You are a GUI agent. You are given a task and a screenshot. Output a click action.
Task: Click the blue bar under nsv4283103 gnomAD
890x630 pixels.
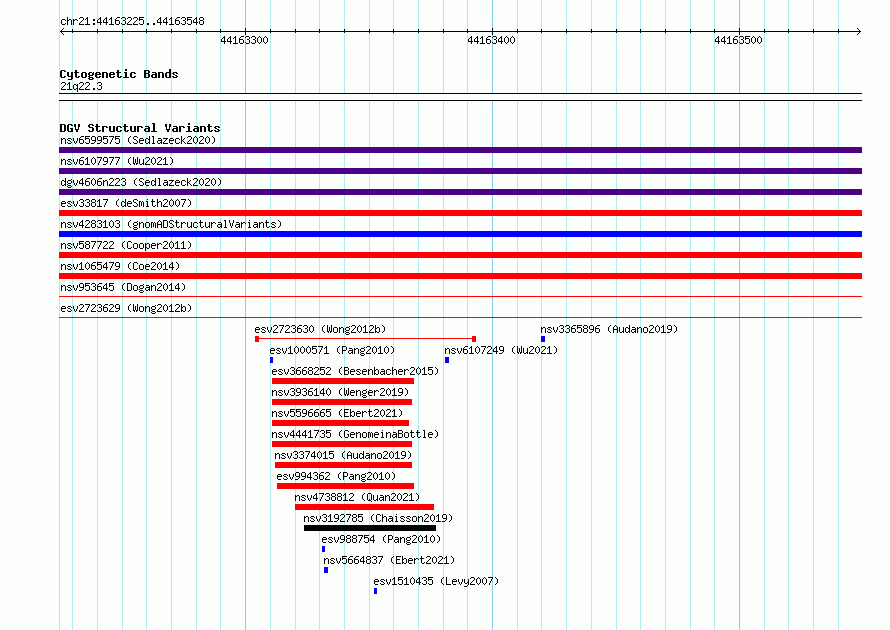[x=460, y=234]
